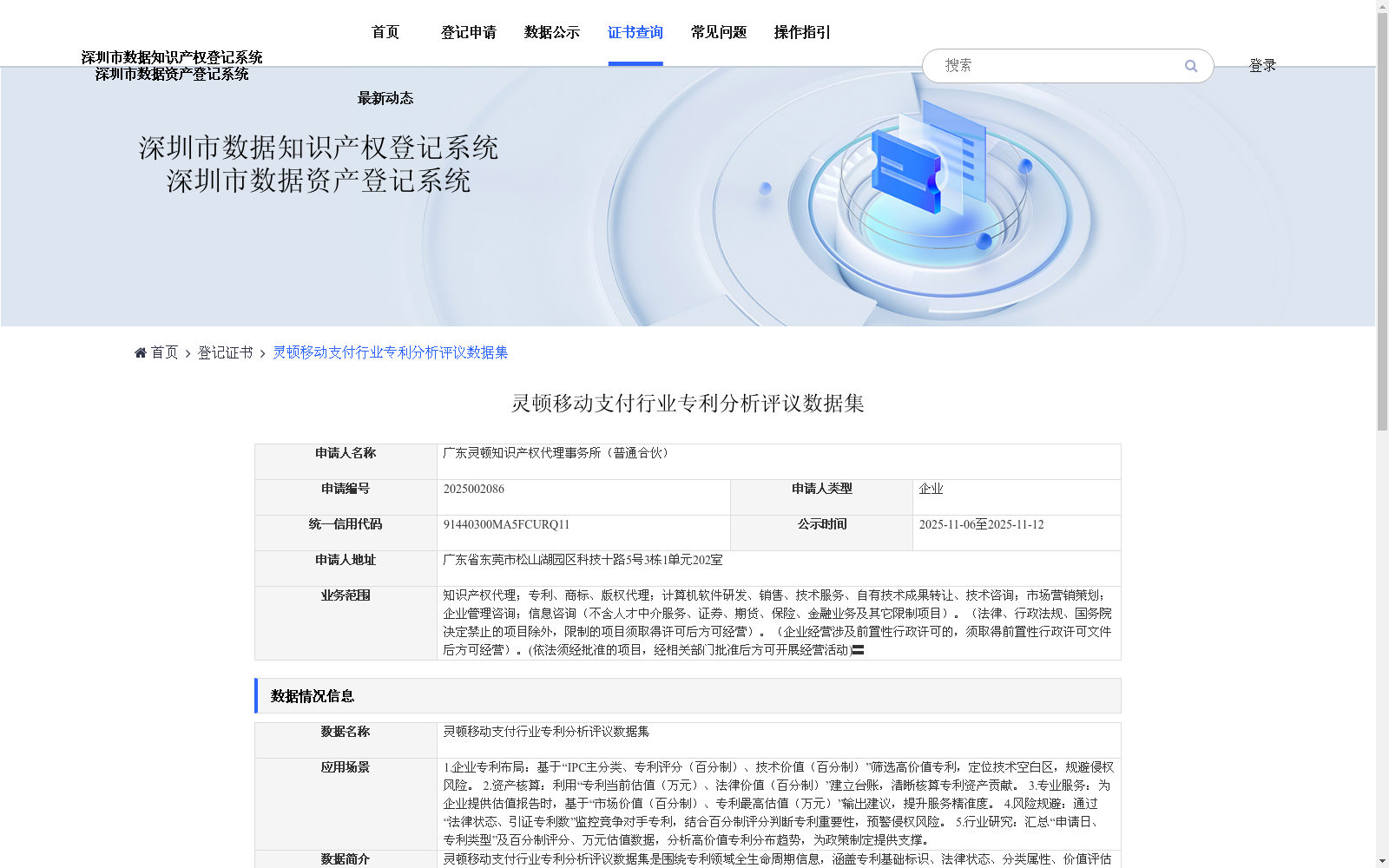This screenshot has height=868, width=1389.
Task: Click the scrollbar down arrow
Action: click(1382, 861)
